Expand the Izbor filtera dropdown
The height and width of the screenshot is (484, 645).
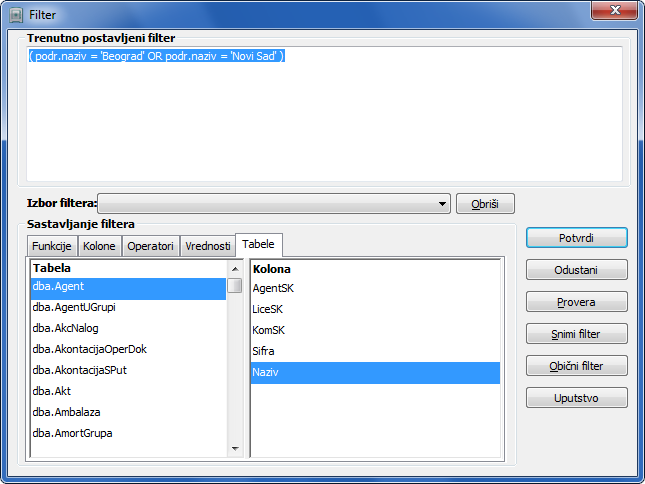pos(442,204)
